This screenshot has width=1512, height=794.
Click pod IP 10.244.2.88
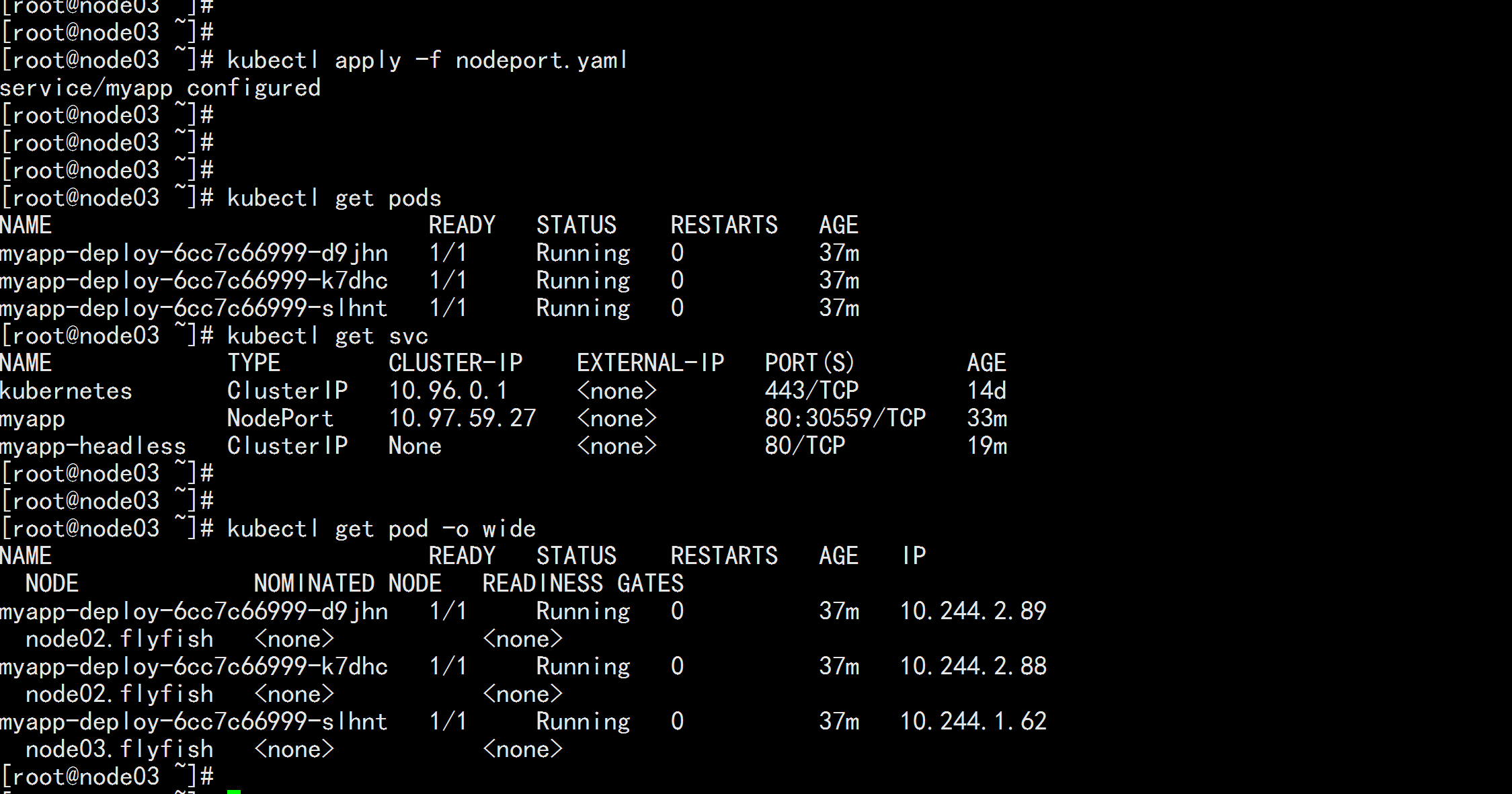973,667
